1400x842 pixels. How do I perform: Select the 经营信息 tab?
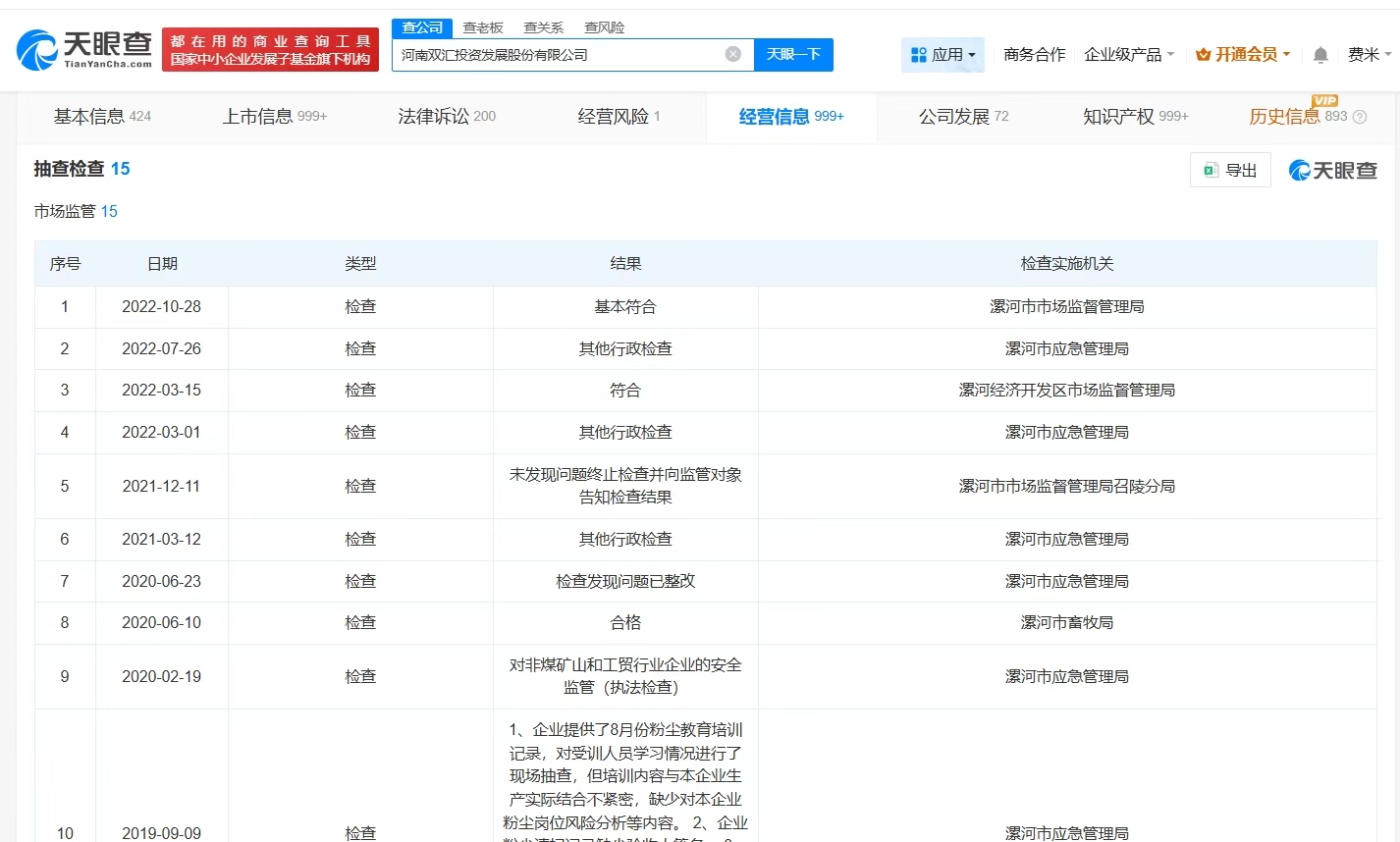791,117
